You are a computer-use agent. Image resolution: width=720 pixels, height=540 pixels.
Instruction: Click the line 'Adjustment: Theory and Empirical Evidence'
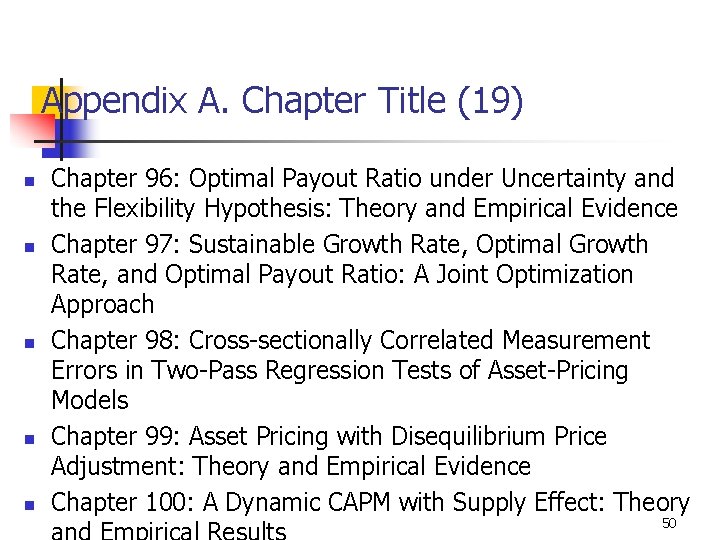tap(290, 466)
